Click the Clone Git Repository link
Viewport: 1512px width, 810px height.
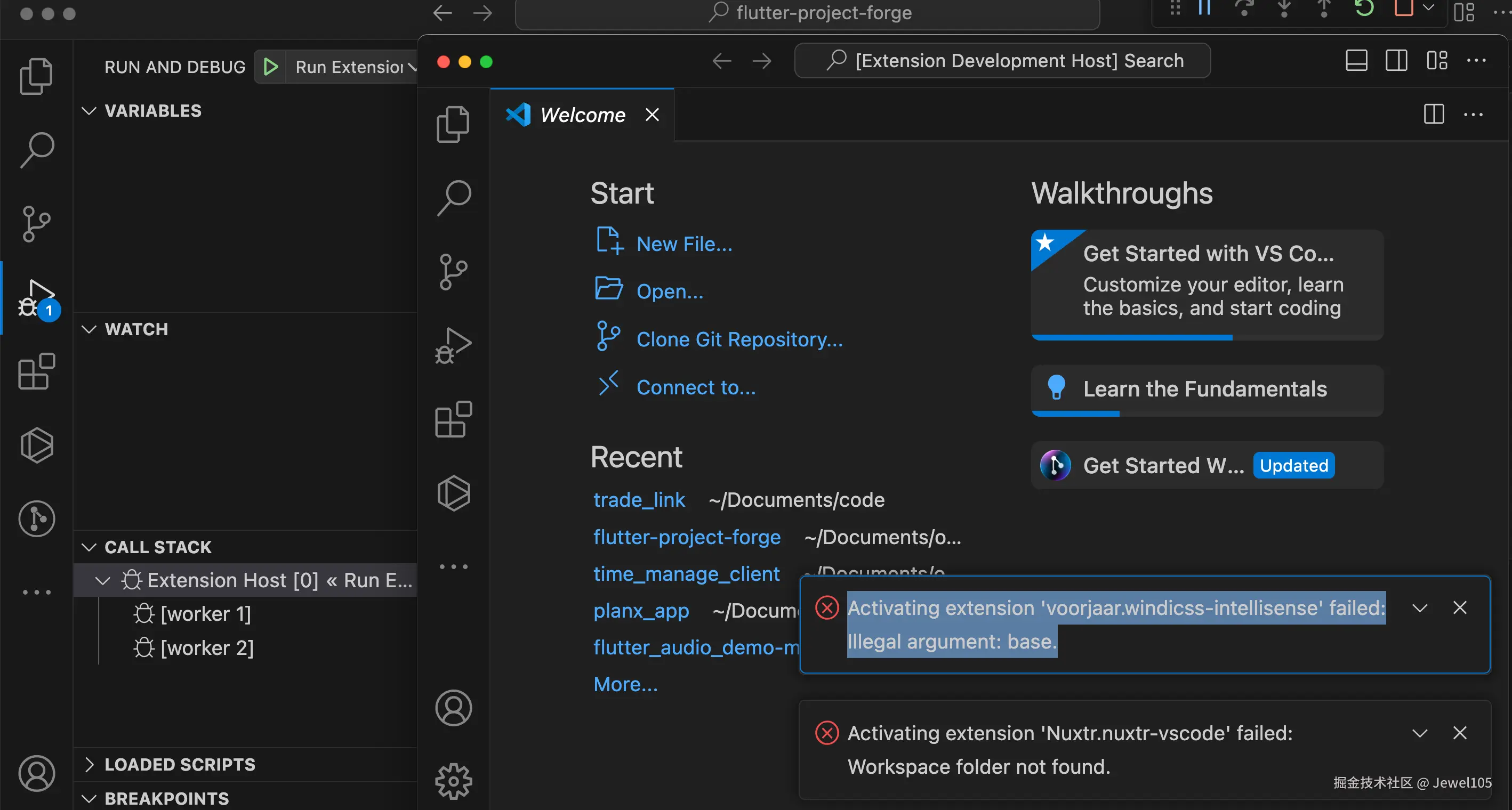pyautogui.click(x=739, y=339)
